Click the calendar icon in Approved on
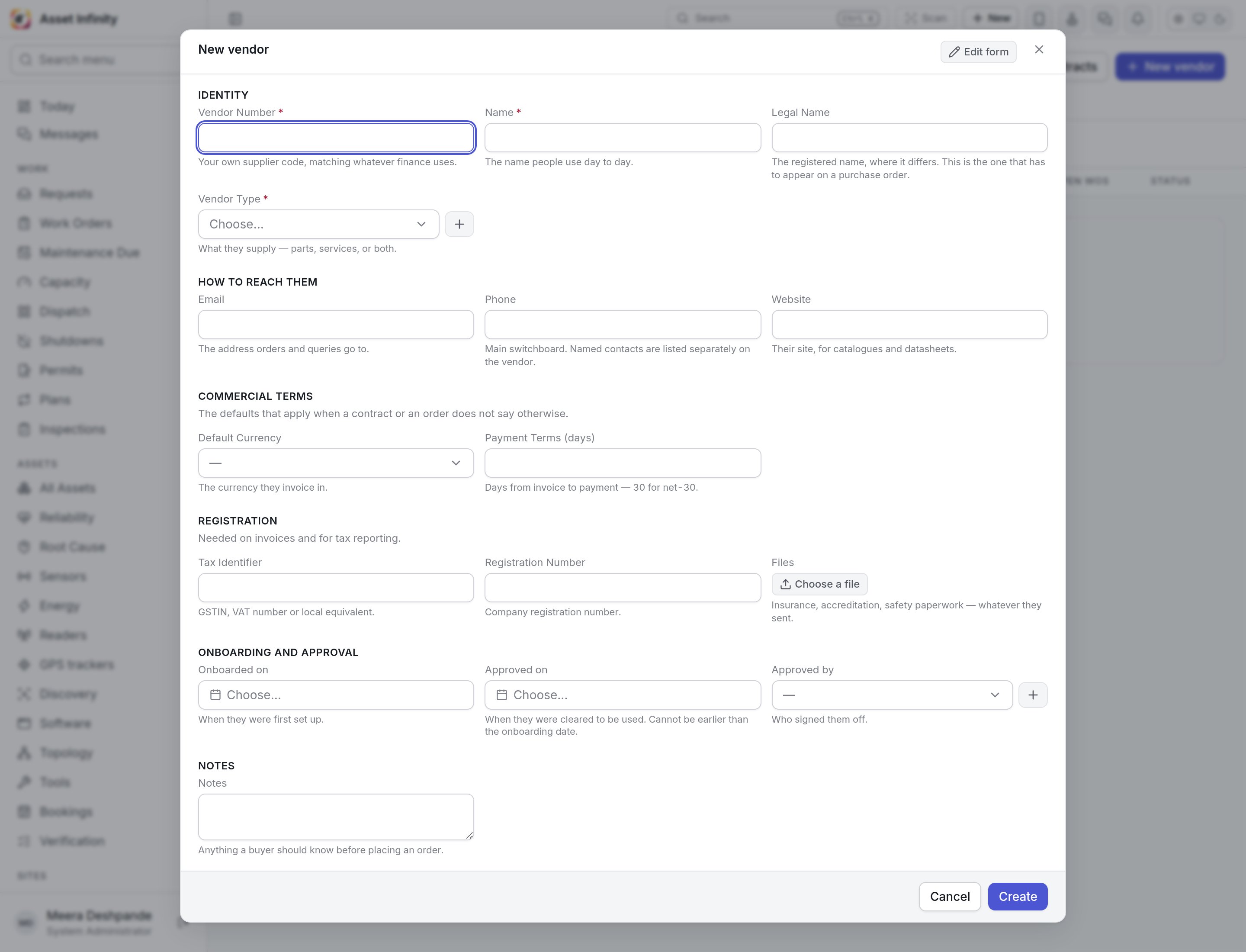 click(x=501, y=695)
